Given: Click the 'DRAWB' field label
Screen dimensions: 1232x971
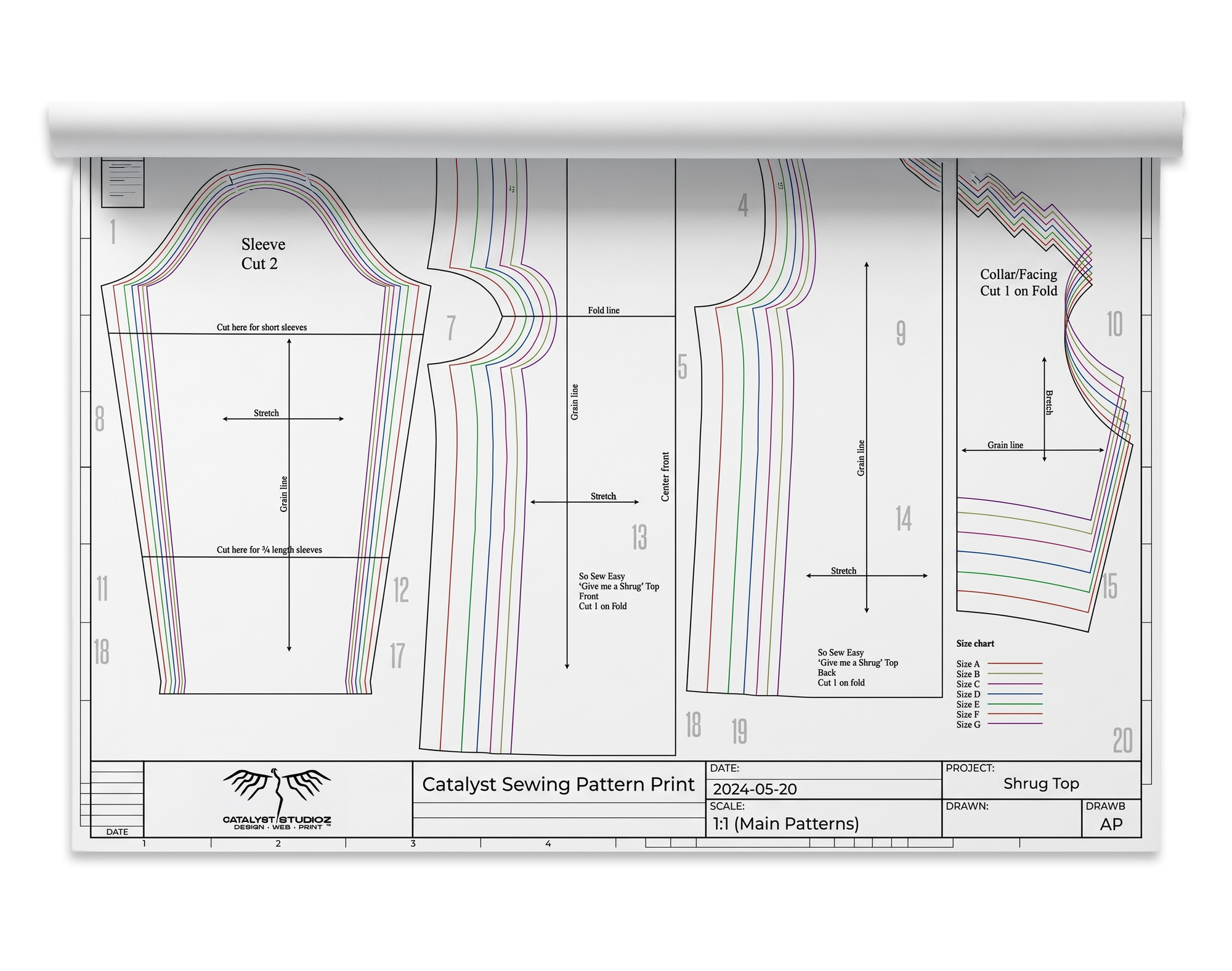Looking at the screenshot, I should [1105, 806].
